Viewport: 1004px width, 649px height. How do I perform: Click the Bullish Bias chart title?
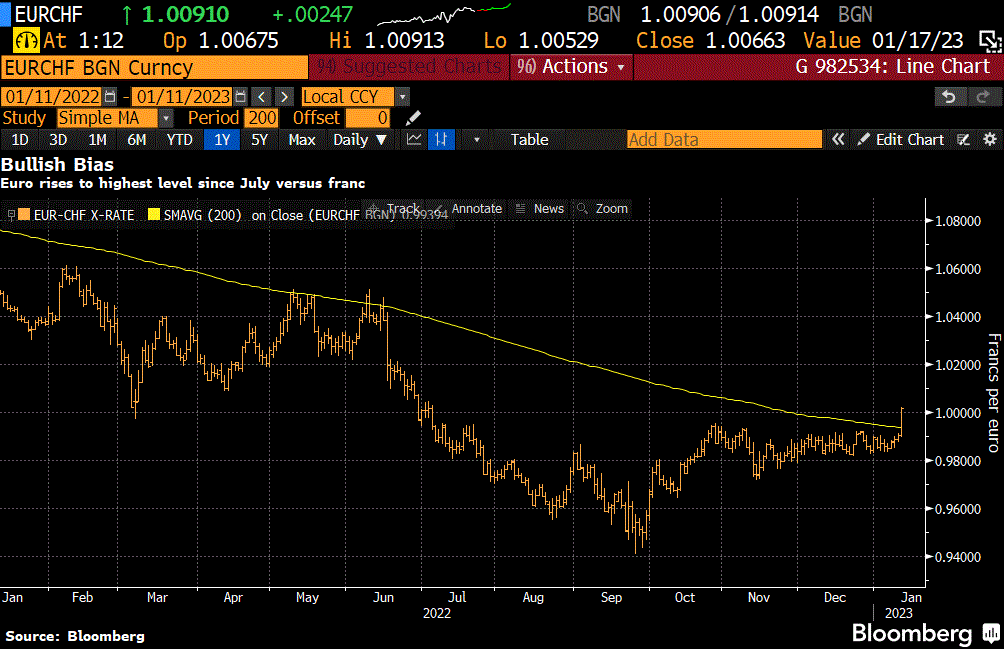[x=58, y=165]
